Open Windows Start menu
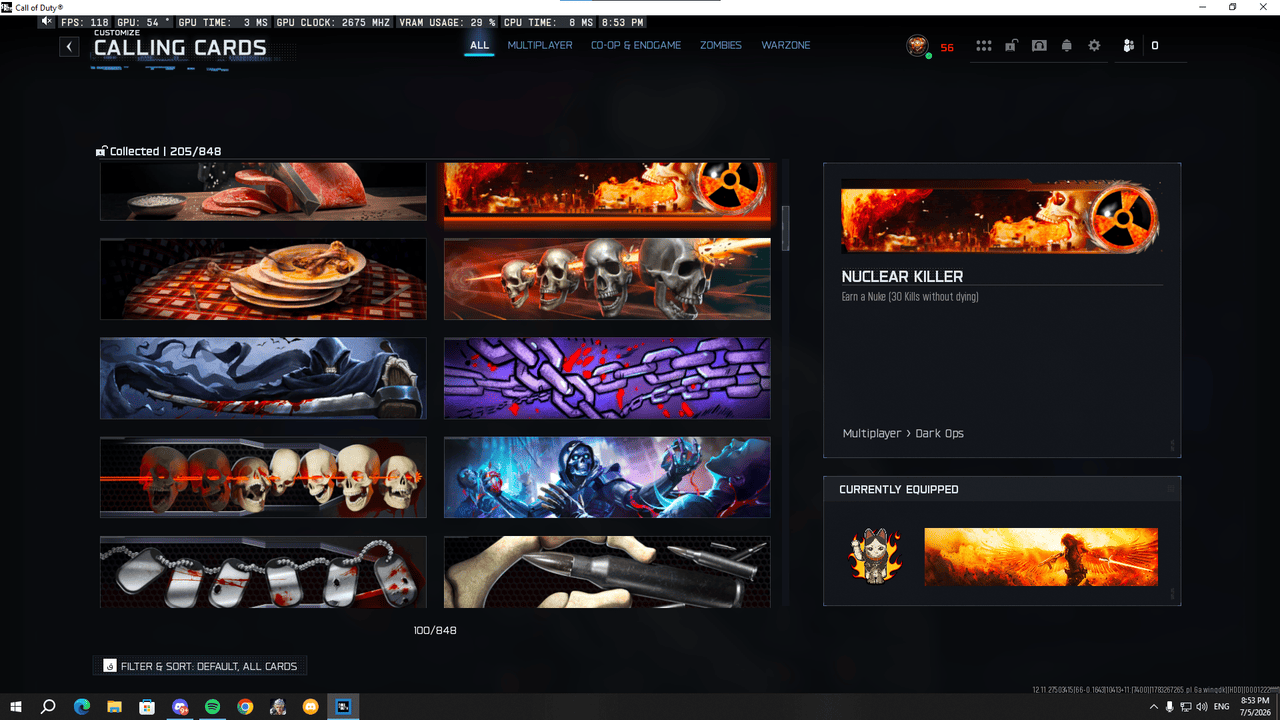Viewport: 1280px width, 720px height. tap(16, 707)
